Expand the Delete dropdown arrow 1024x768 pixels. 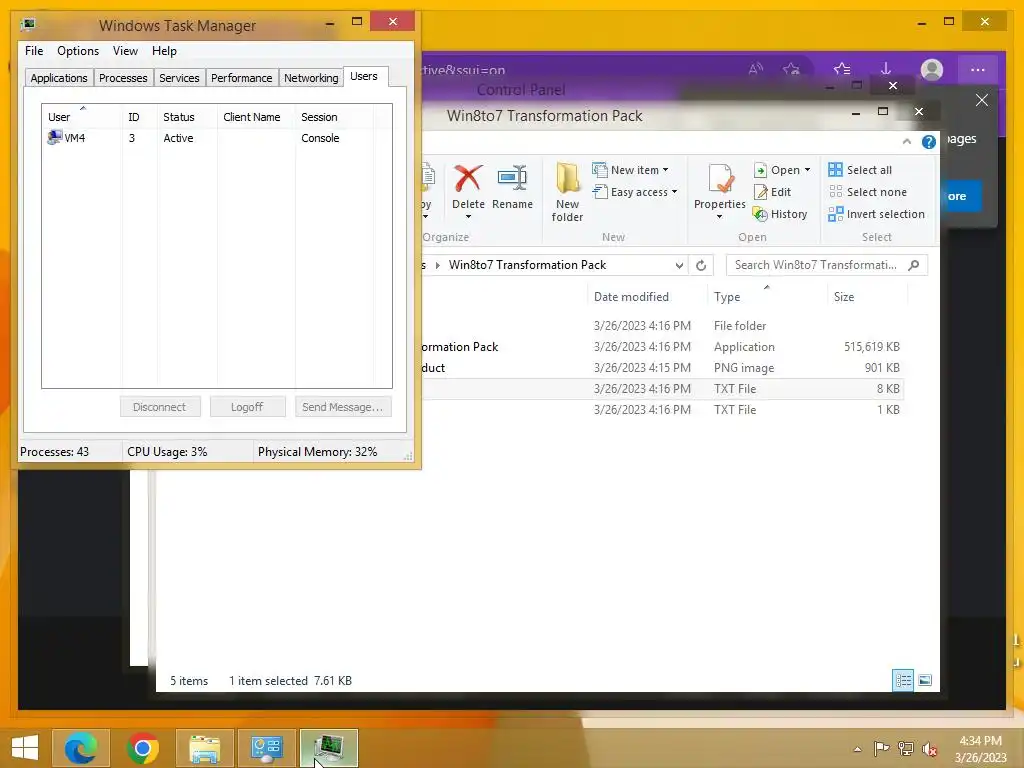point(468,217)
